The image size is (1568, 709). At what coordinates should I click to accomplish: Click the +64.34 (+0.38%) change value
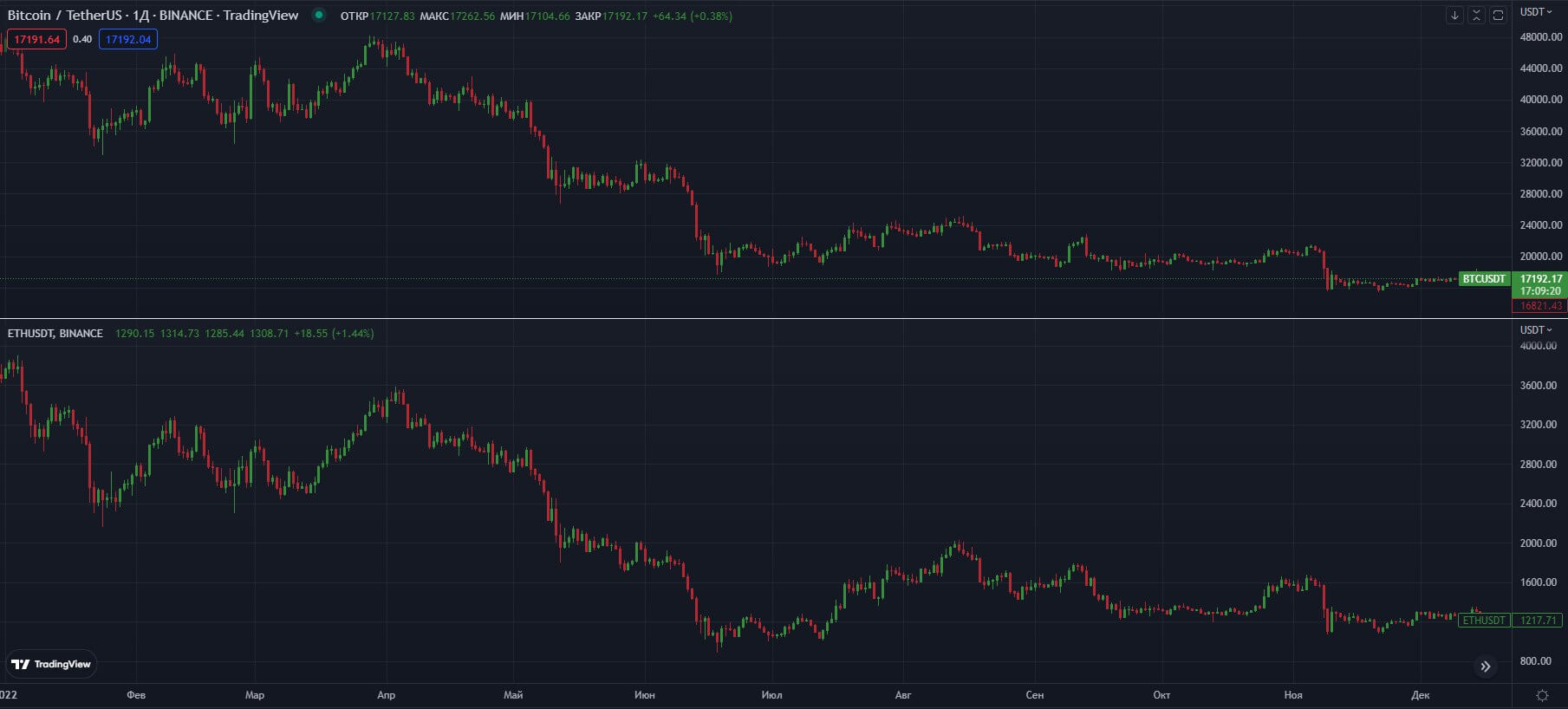[693, 16]
